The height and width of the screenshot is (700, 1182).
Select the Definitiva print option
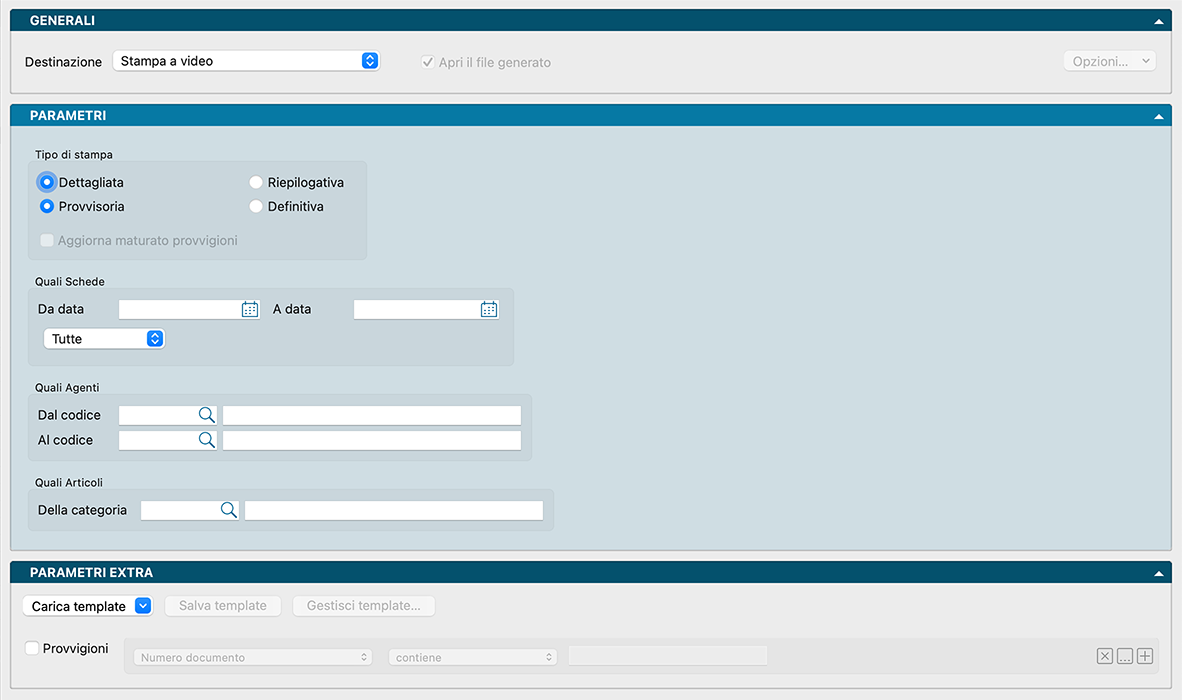point(256,207)
